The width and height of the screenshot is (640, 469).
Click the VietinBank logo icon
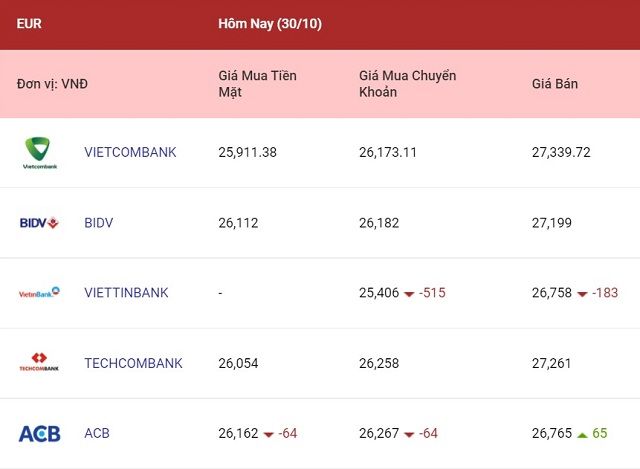pos(40,293)
